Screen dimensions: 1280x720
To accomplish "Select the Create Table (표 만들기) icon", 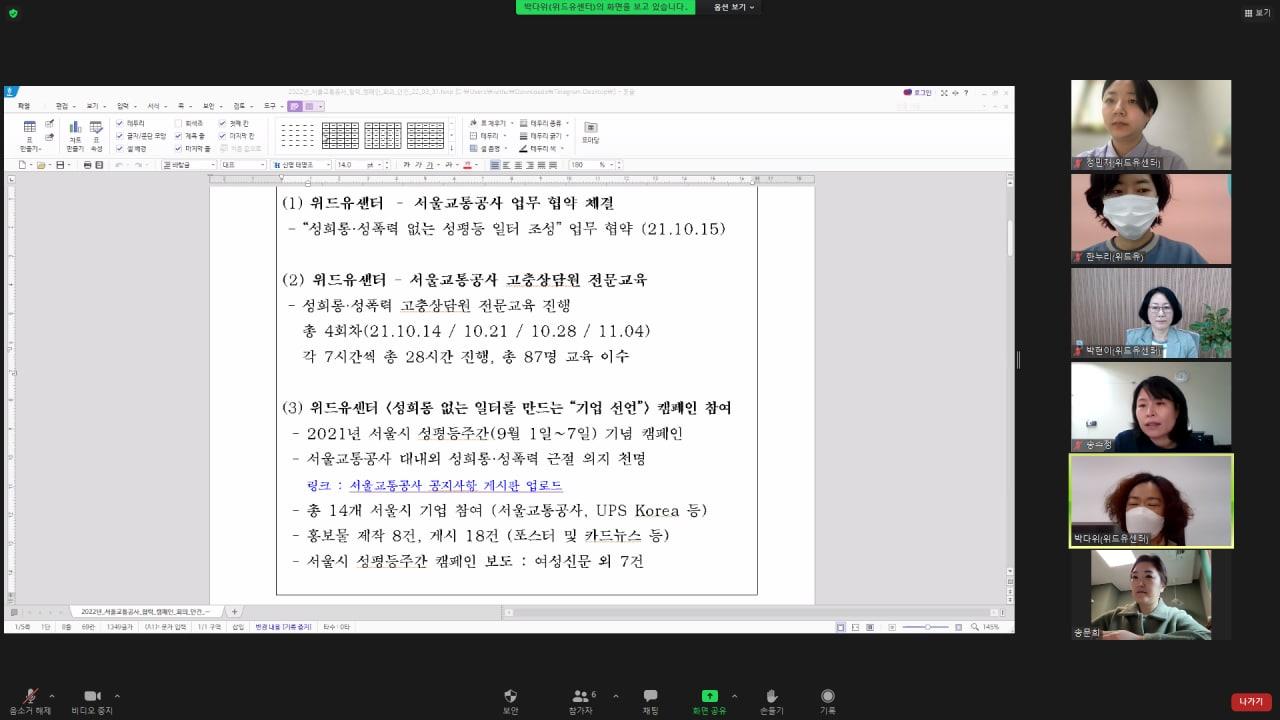I will click(31, 126).
